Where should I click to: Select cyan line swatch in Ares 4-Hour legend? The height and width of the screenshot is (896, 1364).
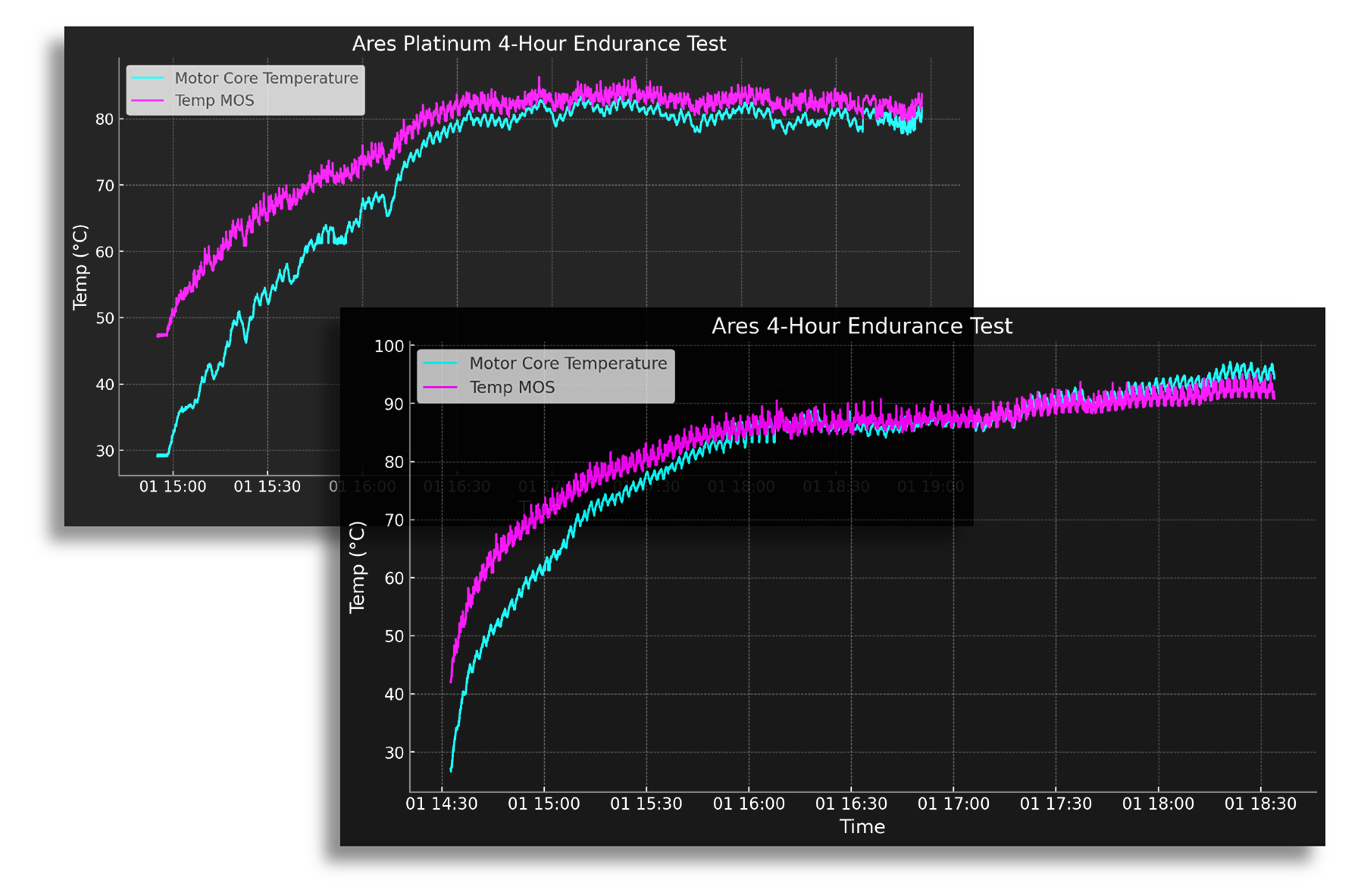[440, 364]
